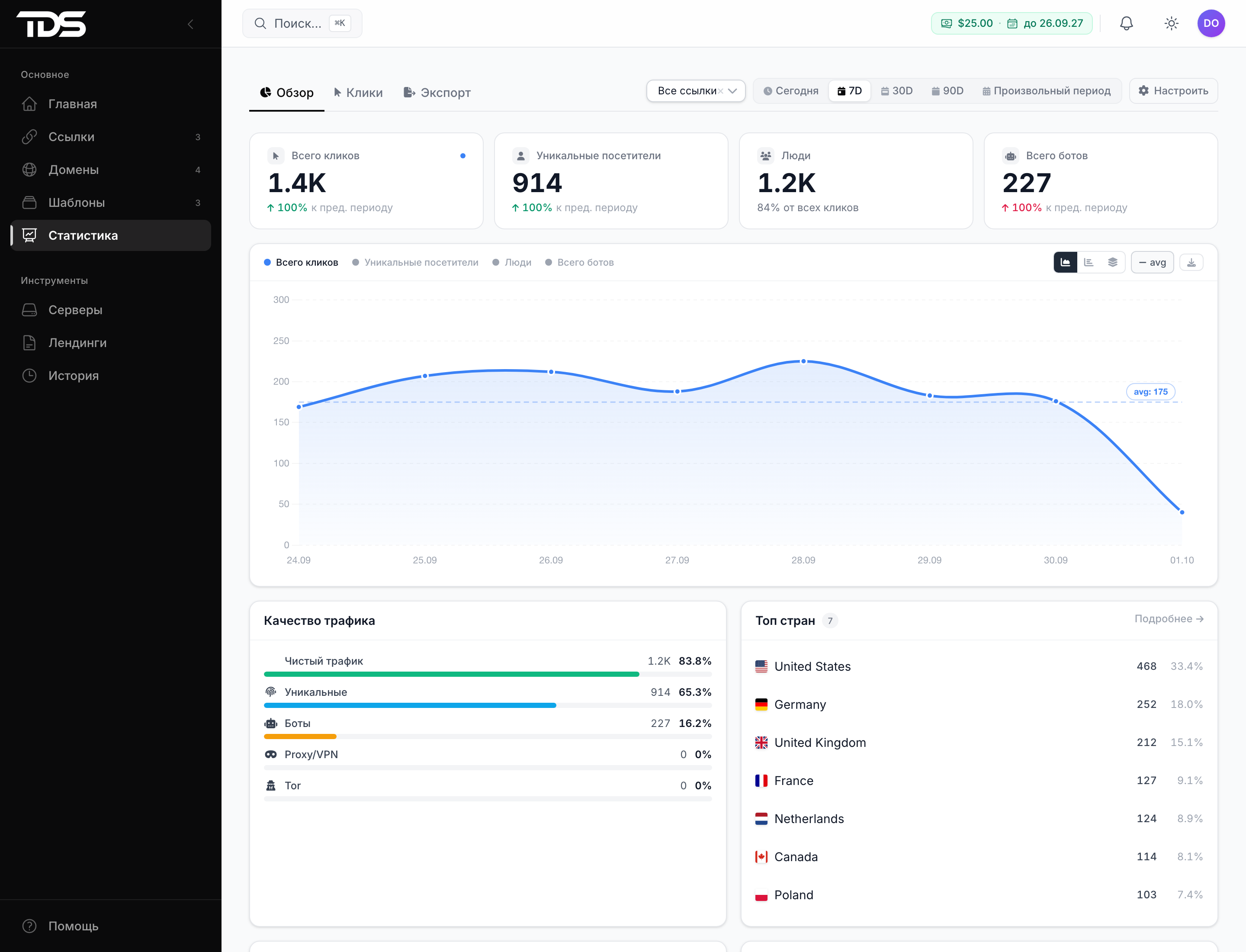Toggle the Уникальные посетители chart series
The image size is (1246, 952).
[x=415, y=262]
